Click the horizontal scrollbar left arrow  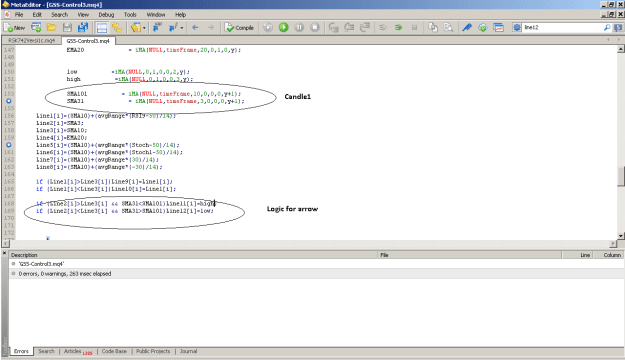point(6,243)
